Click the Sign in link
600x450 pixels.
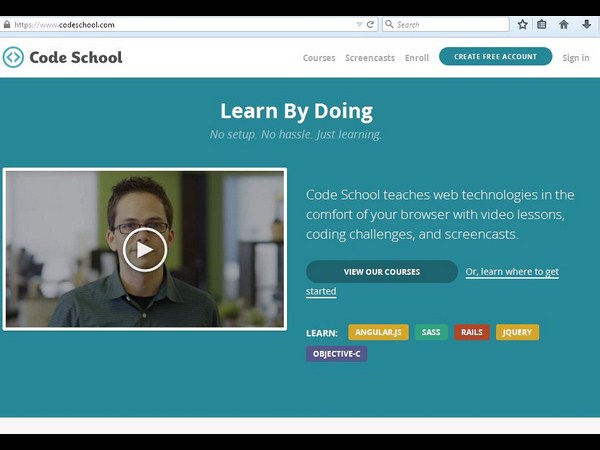click(576, 58)
